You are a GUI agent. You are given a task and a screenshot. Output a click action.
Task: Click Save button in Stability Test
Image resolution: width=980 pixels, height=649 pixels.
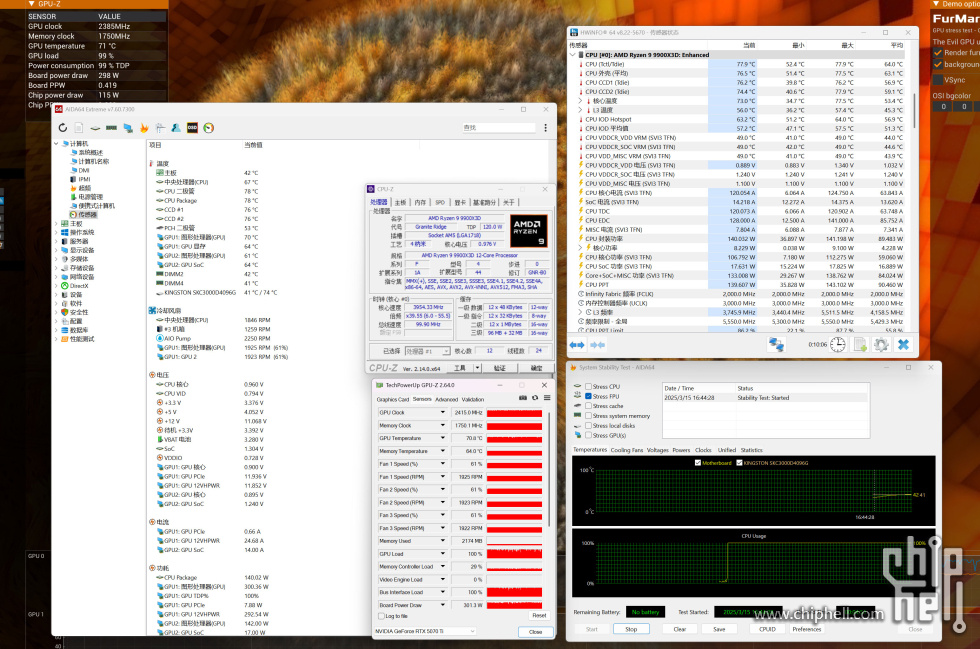click(719, 629)
